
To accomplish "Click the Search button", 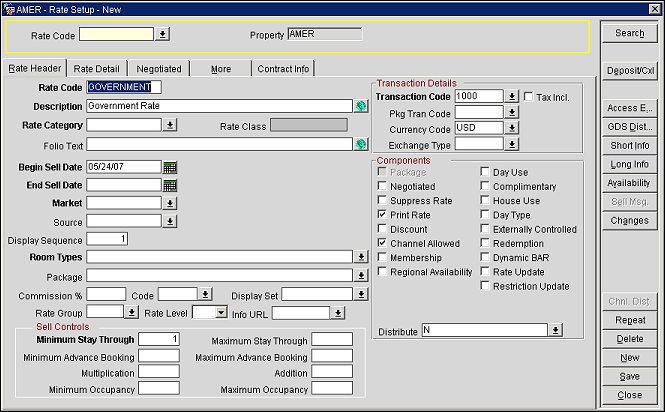I will click(629, 33).
